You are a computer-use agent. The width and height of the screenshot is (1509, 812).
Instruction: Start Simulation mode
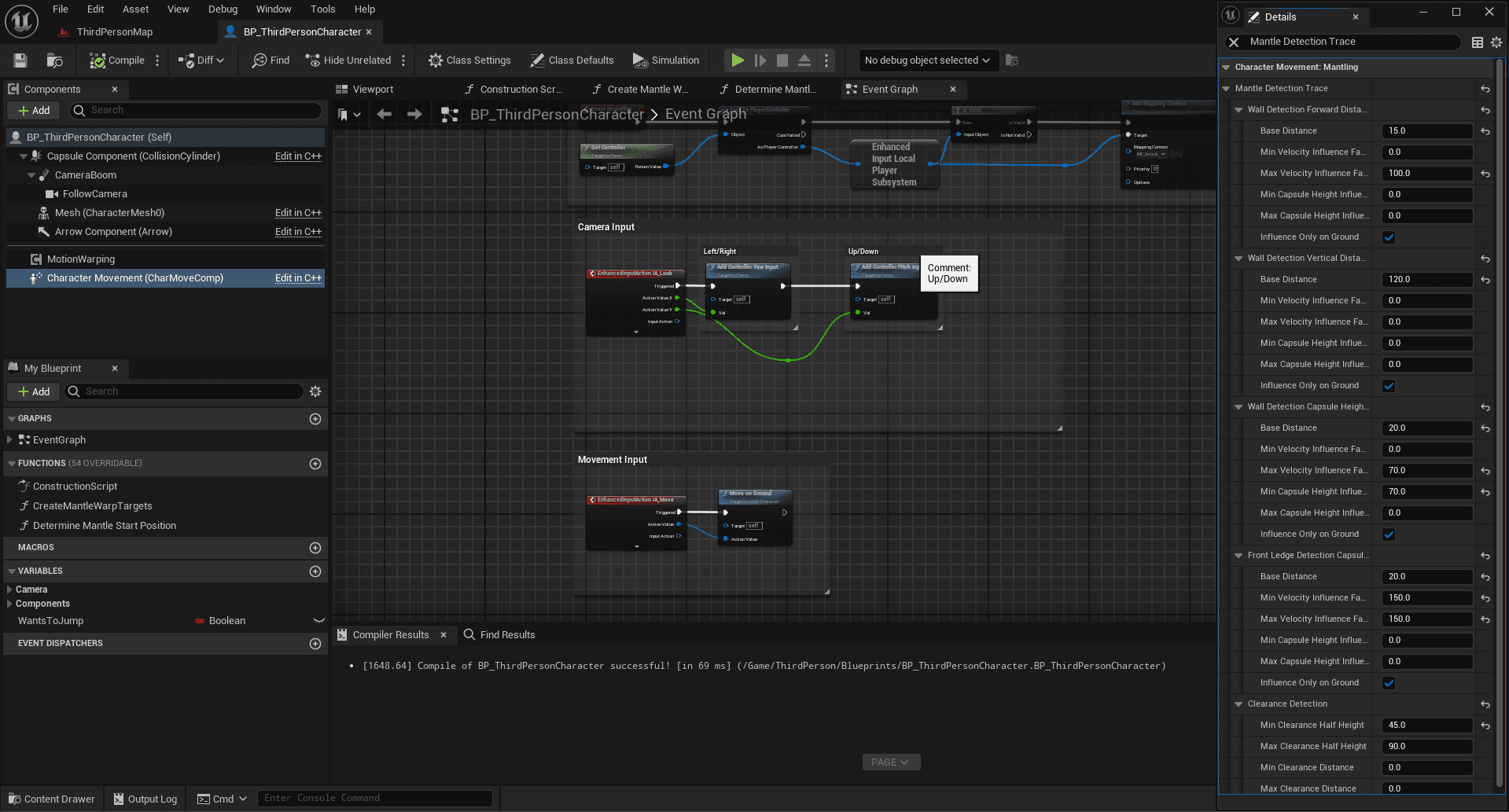coord(666,61)
